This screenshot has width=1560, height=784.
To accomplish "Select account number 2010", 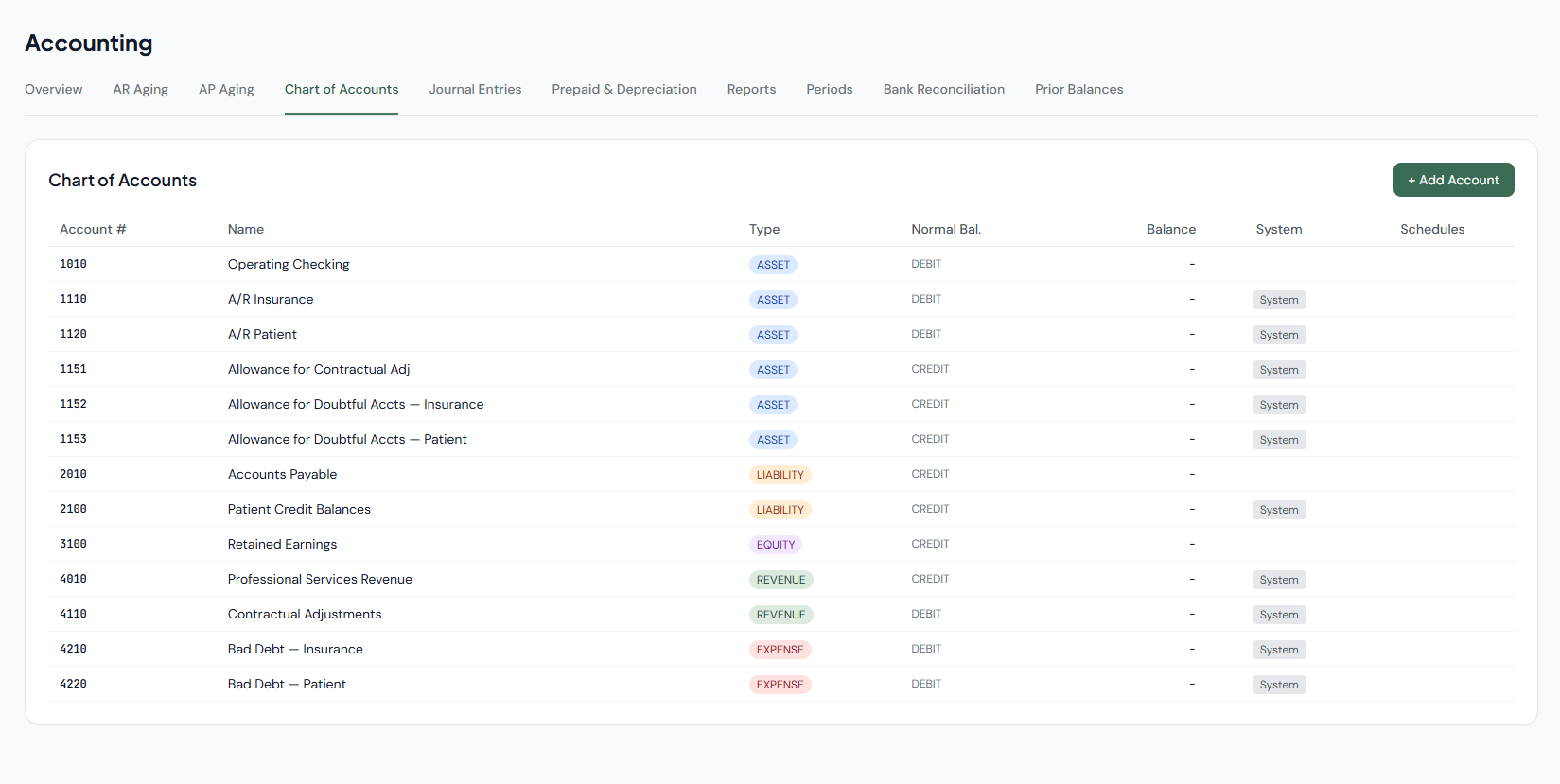I will 73,474.
